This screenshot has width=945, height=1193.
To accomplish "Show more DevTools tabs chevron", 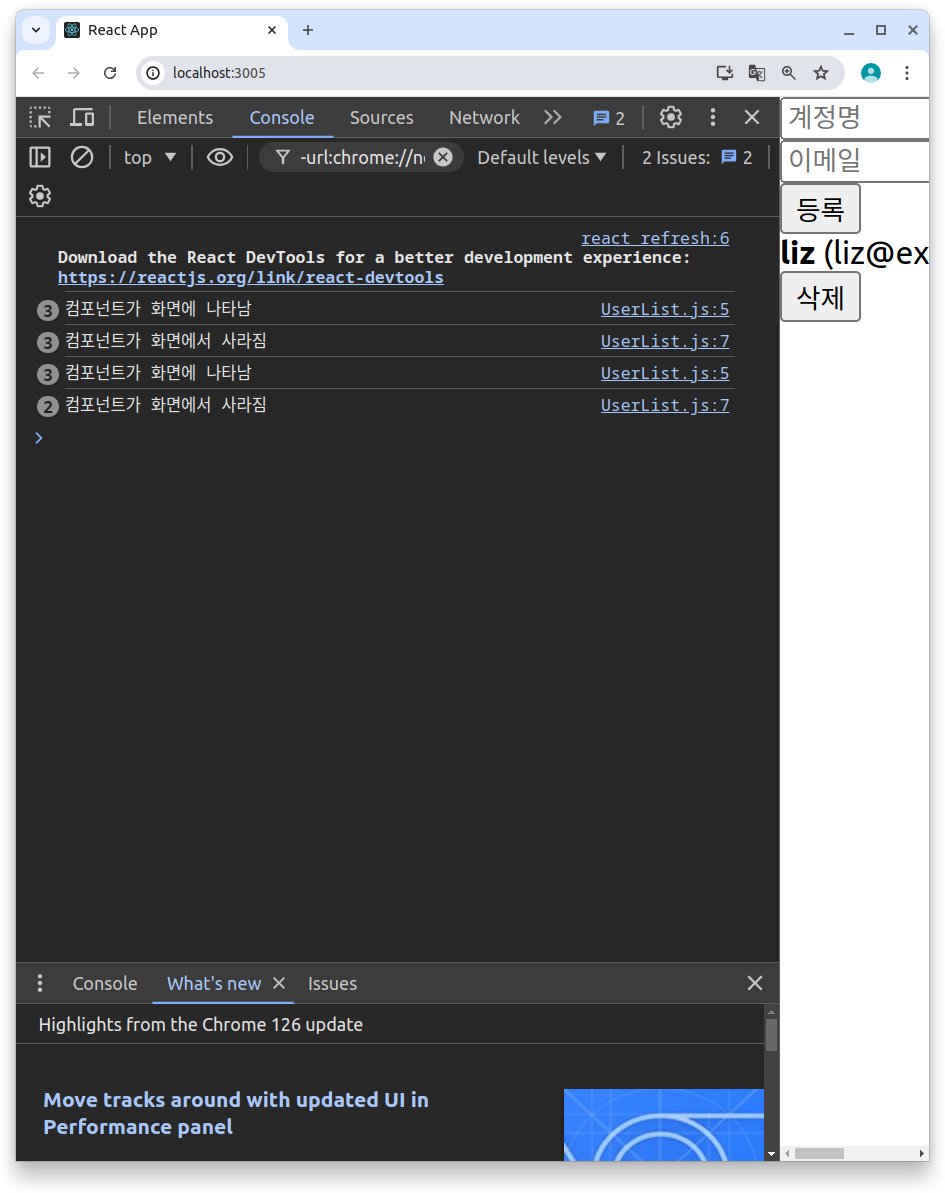I will coord(552,117).
